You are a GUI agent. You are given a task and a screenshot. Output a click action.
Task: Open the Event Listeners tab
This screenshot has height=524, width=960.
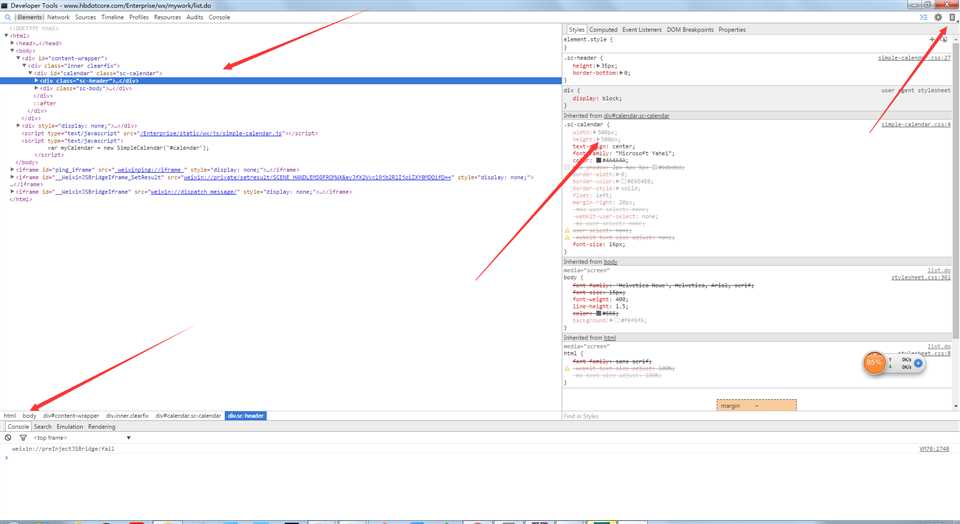pyautogui.click(x=642, y=29)
